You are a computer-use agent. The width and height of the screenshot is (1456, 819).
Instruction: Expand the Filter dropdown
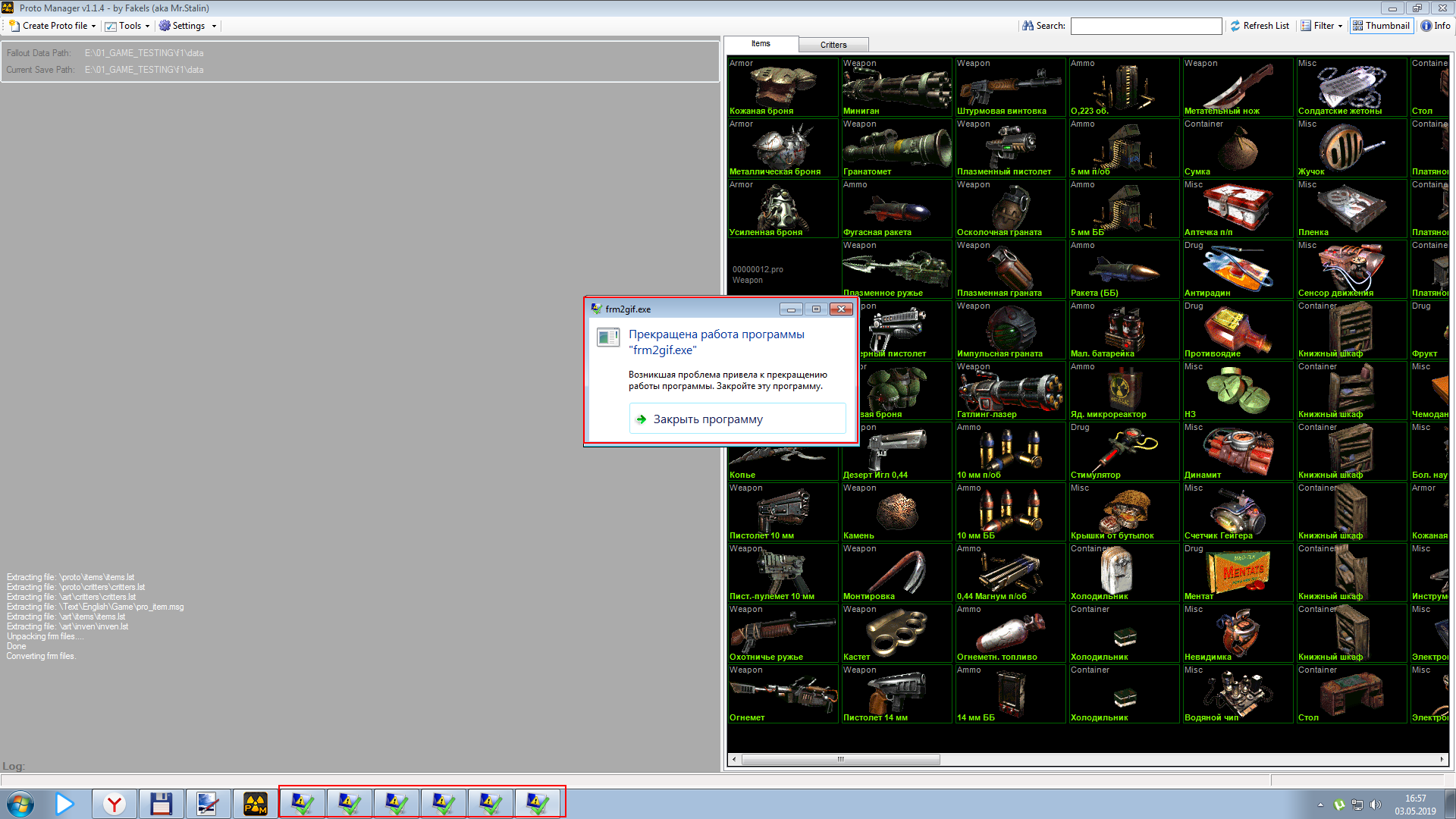1322,26
